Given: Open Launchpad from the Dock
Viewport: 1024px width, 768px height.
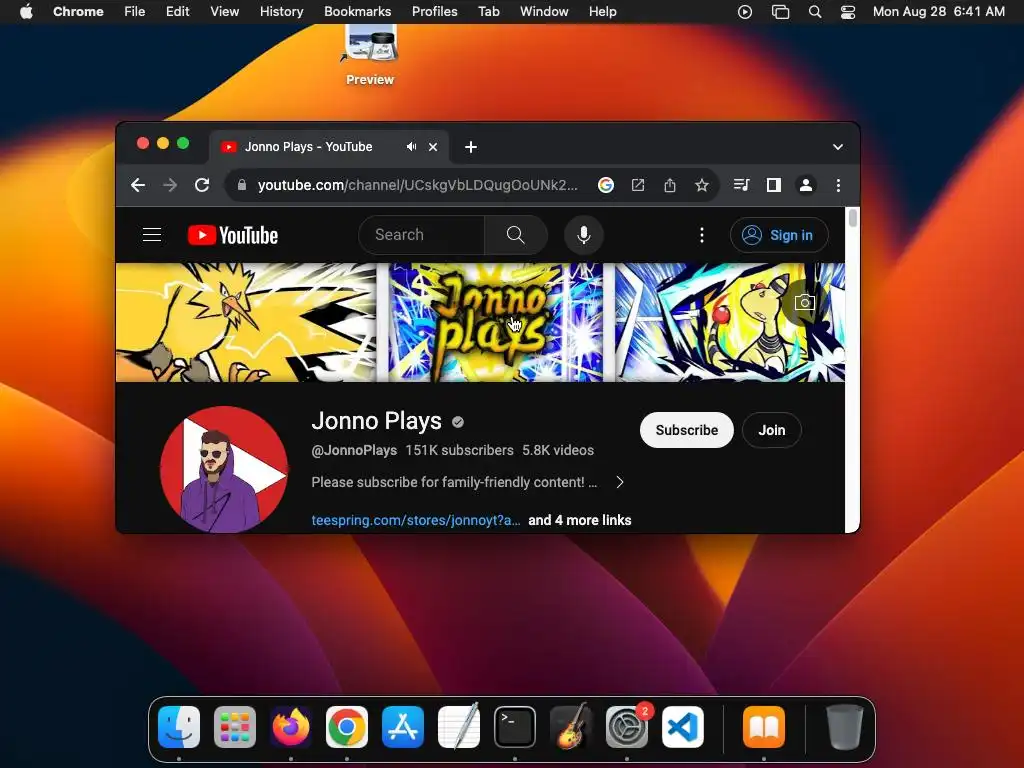Looking at the screenshot, I should click(235, 727).
